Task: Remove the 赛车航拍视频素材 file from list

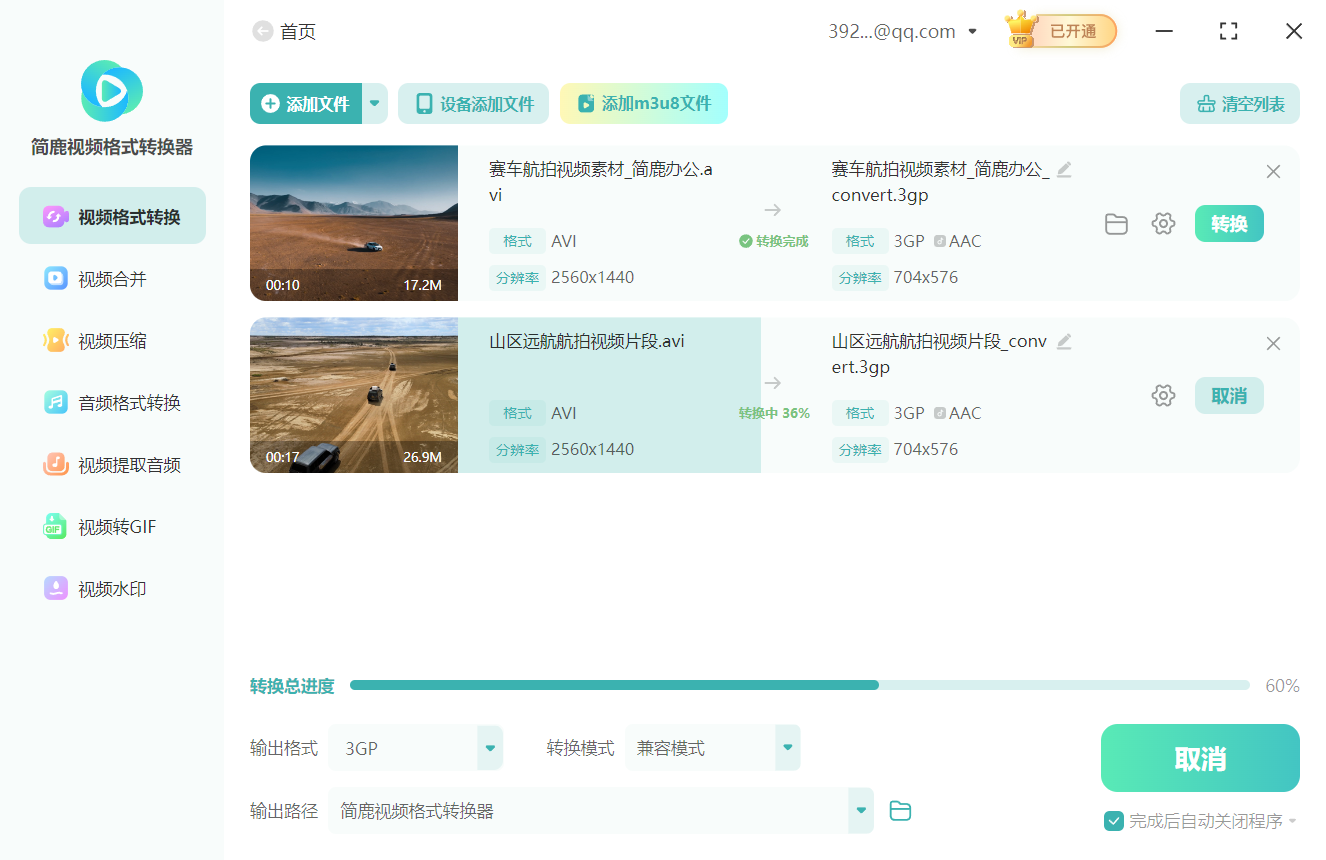Action: (x=1273, y=172)
